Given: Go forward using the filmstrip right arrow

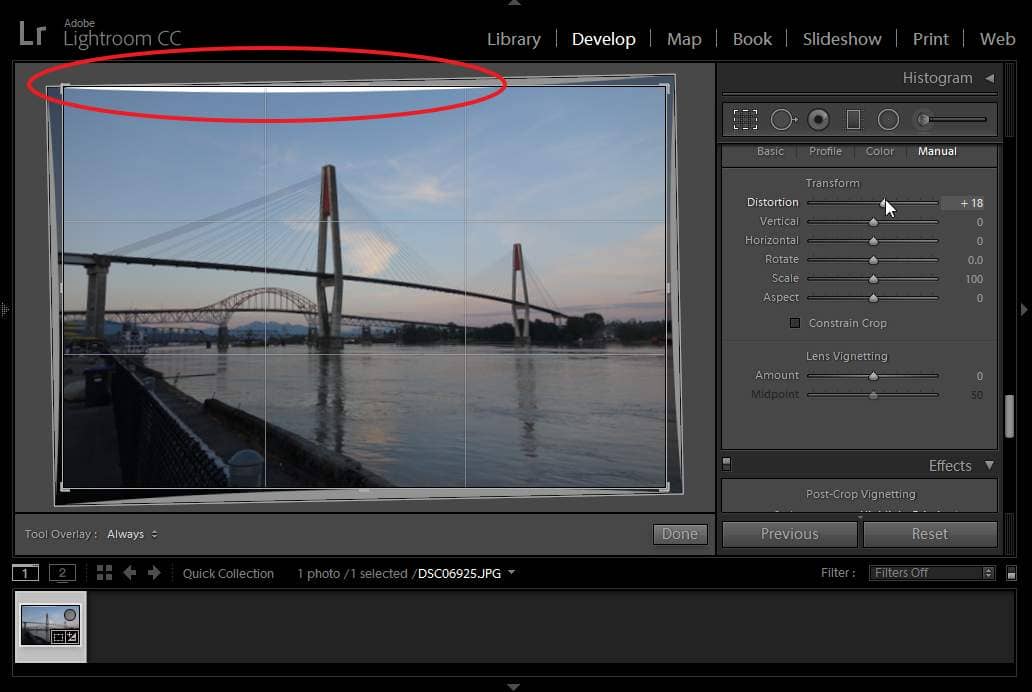Looking at the screenshot, I should [154, 573].
